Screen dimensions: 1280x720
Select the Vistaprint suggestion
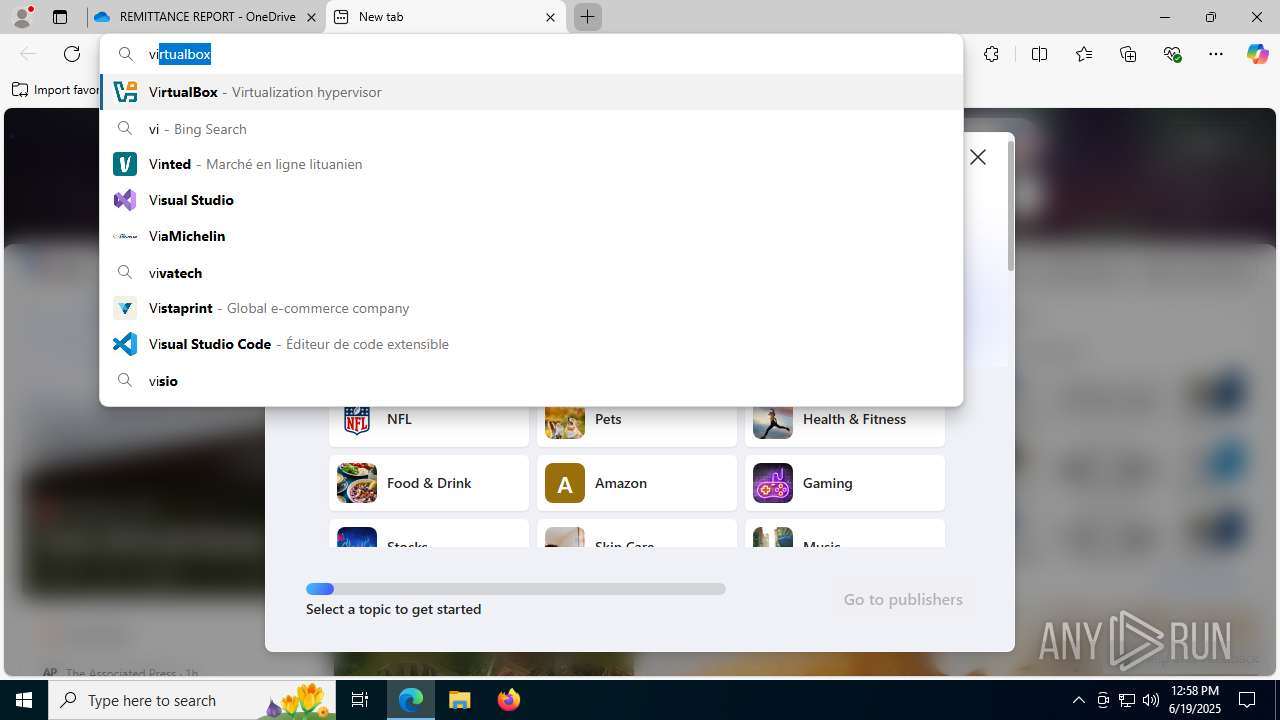click(532, 308)
